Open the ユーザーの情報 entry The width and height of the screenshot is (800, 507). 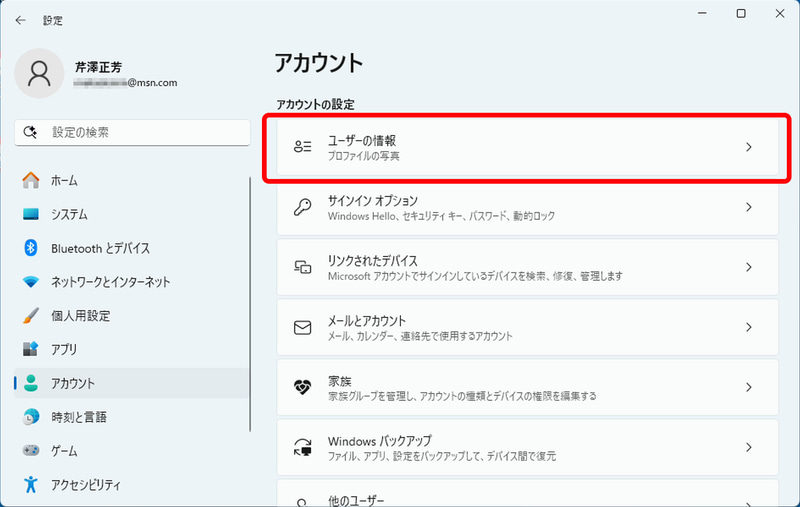pyautogui.click(x=528, y=147)
